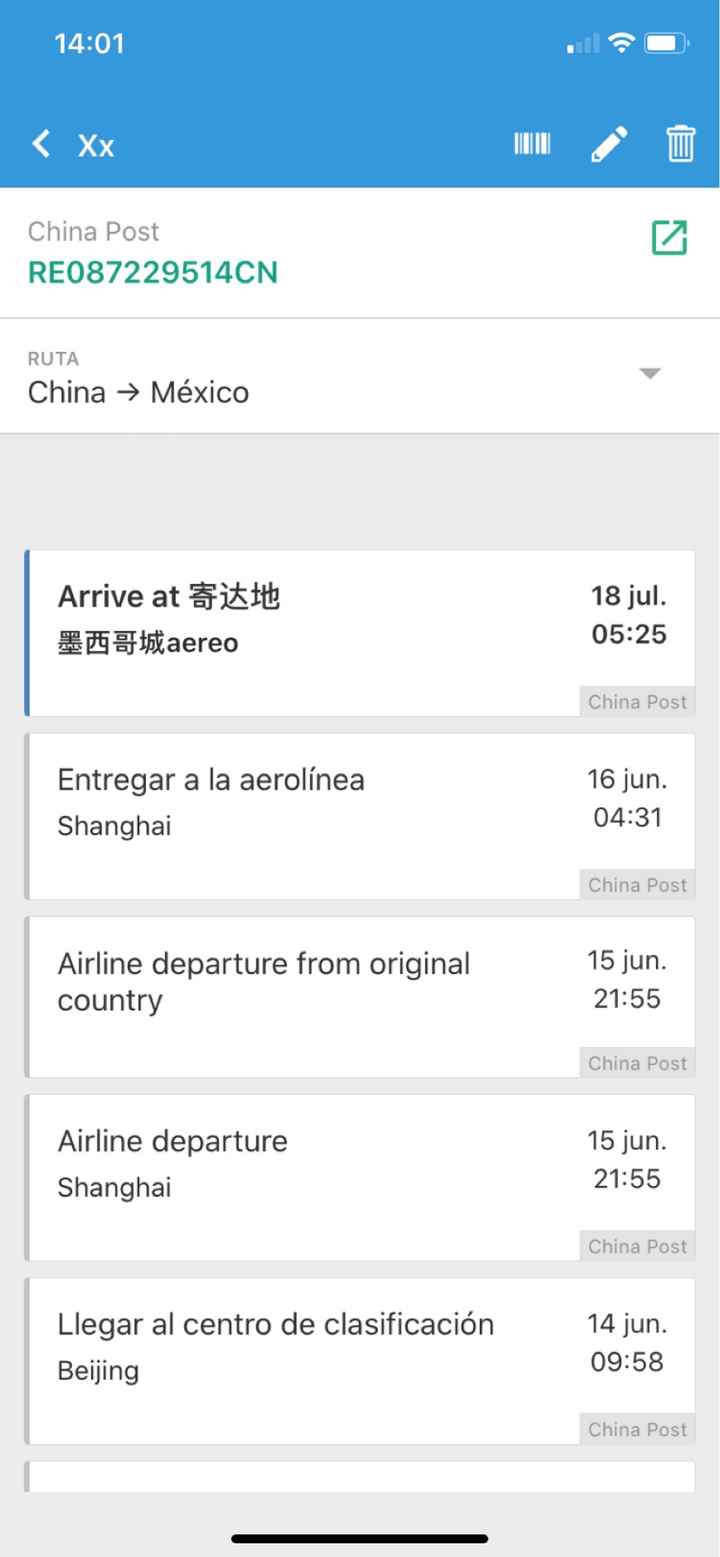Tap the back arrow icon

[x=41, y=145]
